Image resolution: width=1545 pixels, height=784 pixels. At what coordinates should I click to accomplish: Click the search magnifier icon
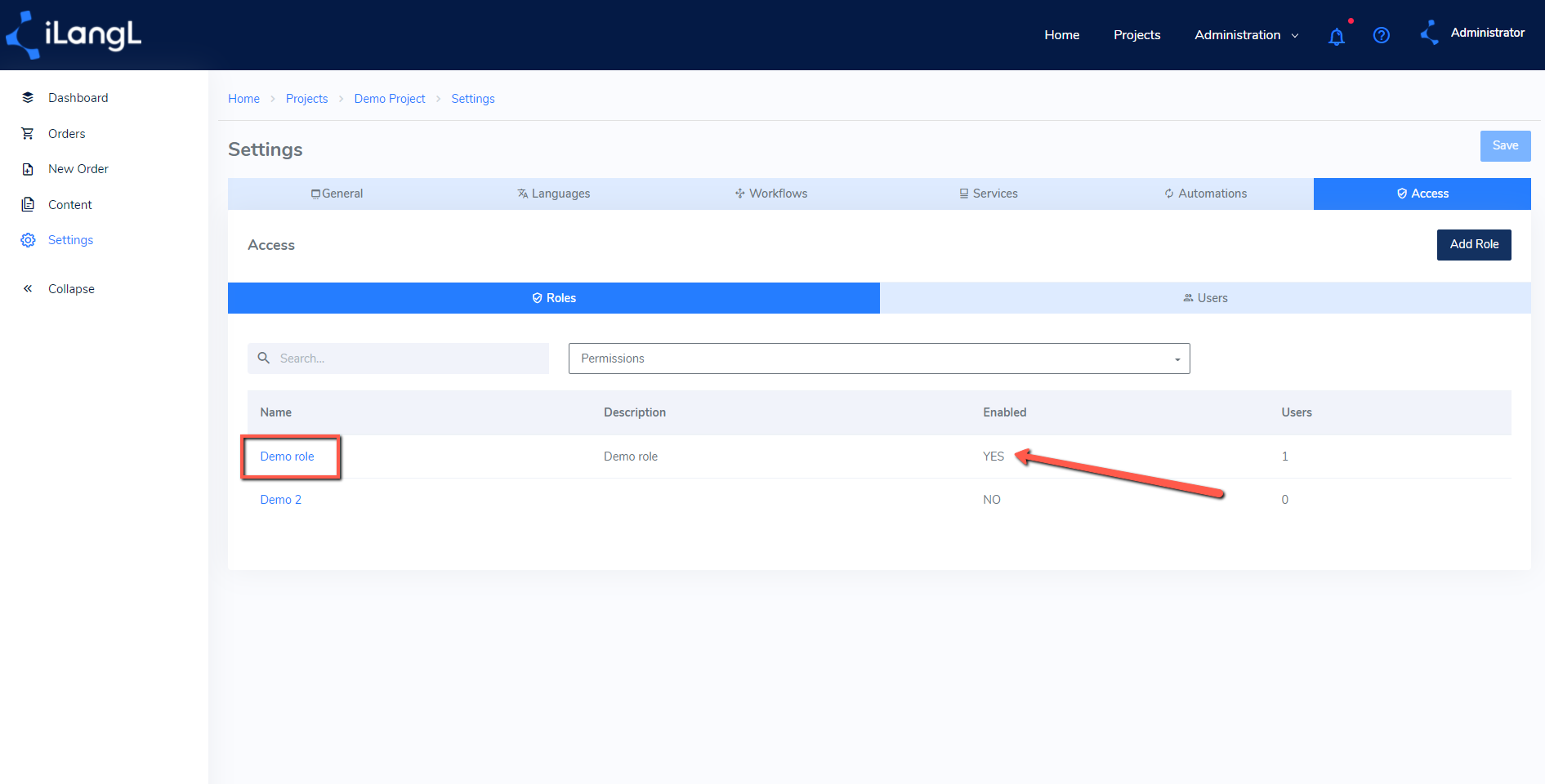264,358
